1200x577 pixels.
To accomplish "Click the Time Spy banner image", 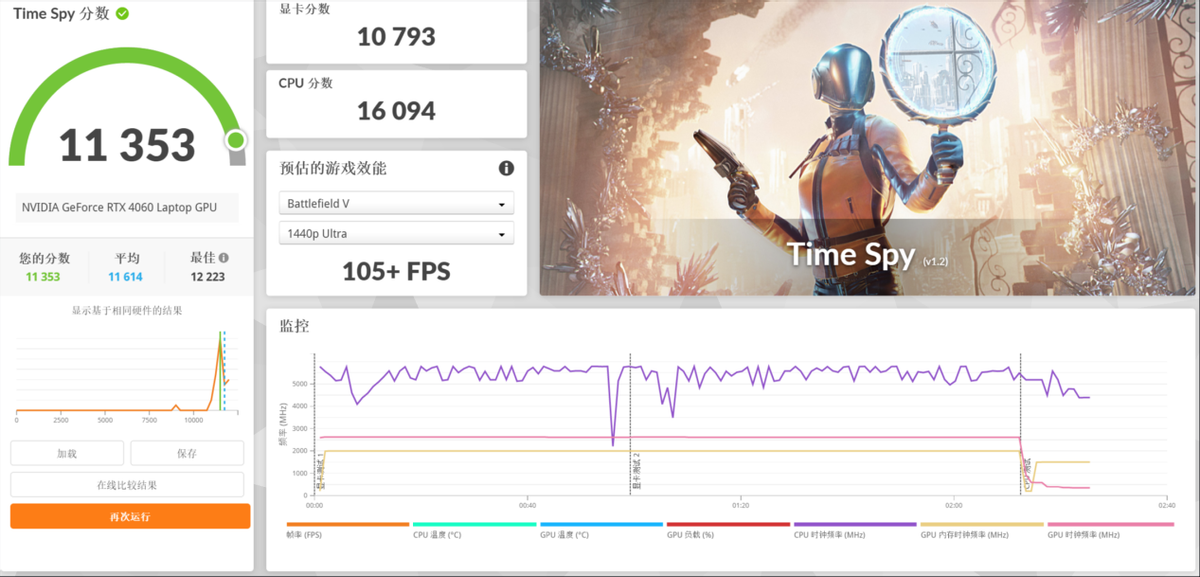I will coord(868,148).
